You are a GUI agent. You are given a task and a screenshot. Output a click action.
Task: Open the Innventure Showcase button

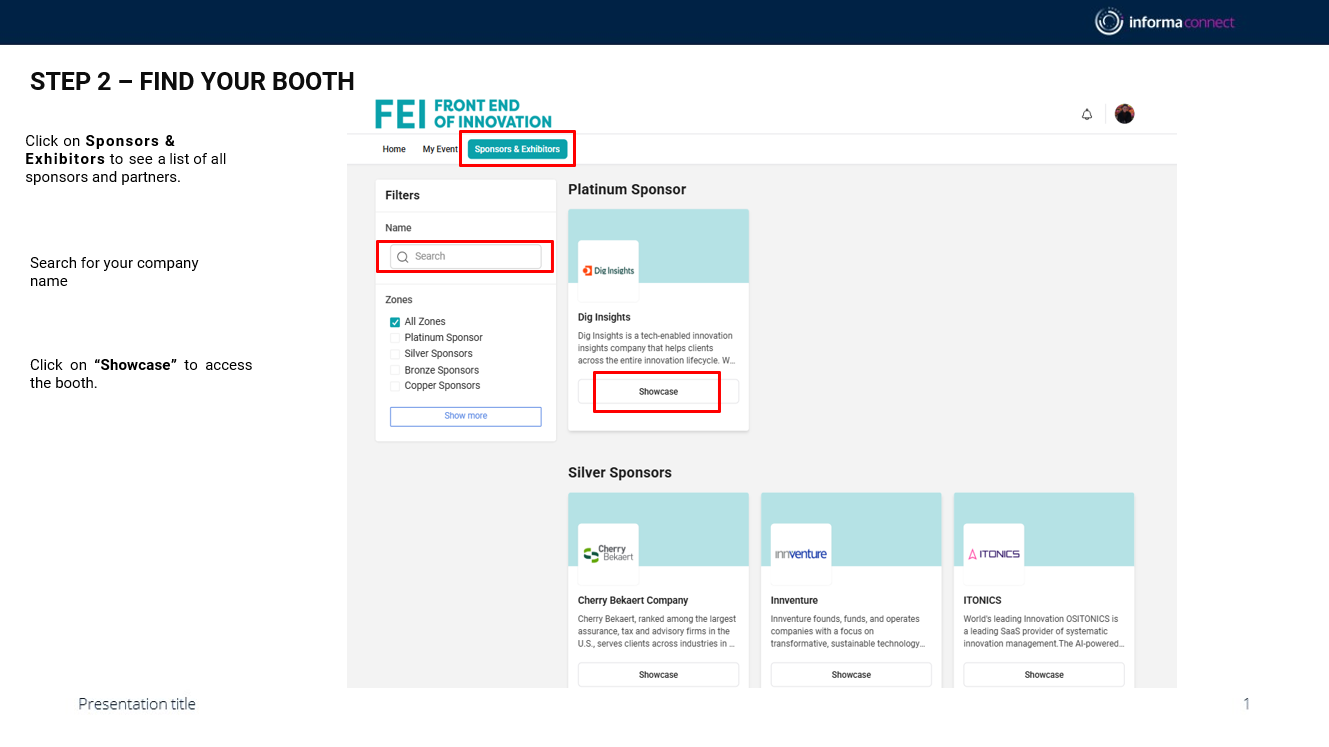tap(851, 675)
